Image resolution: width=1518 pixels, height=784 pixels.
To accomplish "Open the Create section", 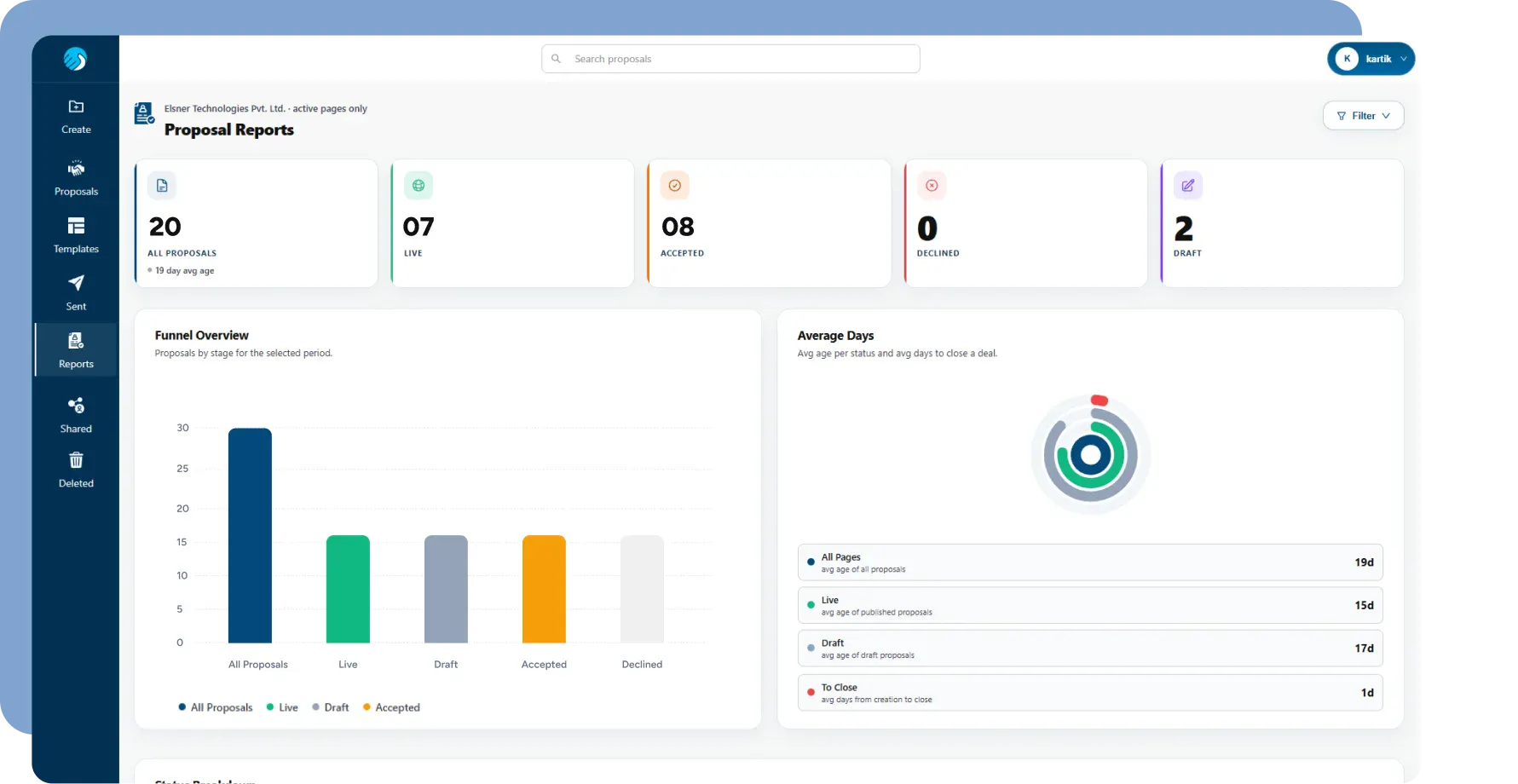I will pyautogui.click(x=76, y=117).
